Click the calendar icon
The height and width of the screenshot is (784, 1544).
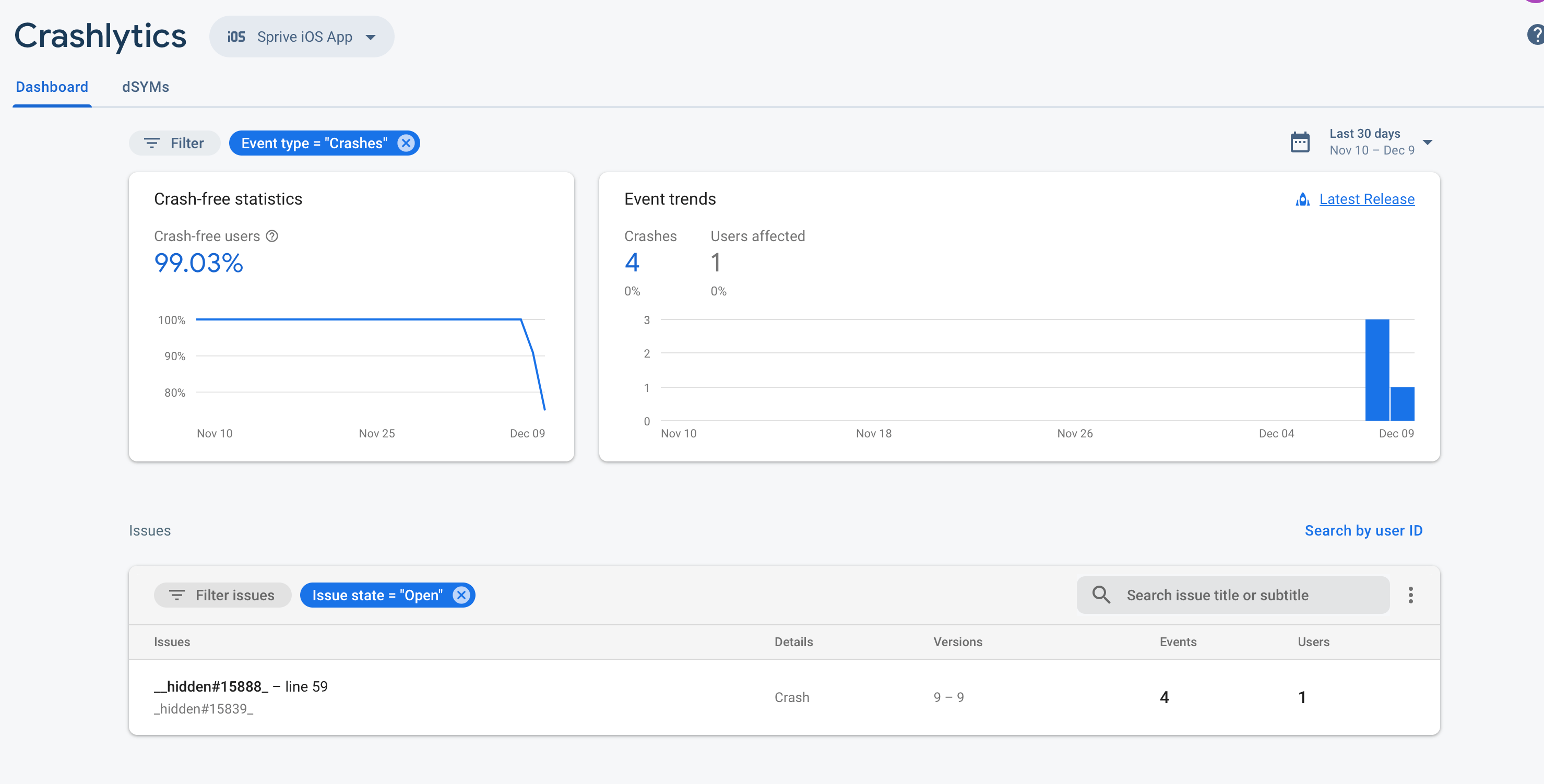click(x=1299, y=142)
